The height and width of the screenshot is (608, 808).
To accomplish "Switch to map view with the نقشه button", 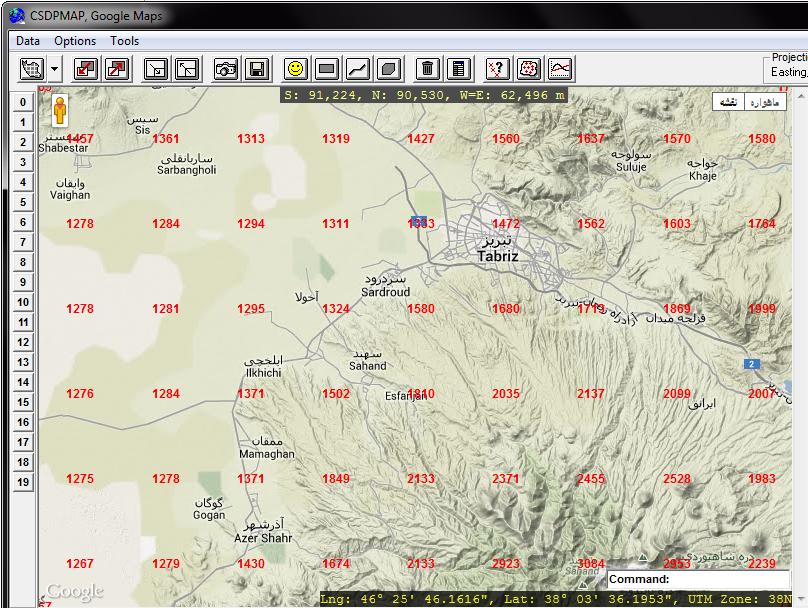I will point(729,102).
